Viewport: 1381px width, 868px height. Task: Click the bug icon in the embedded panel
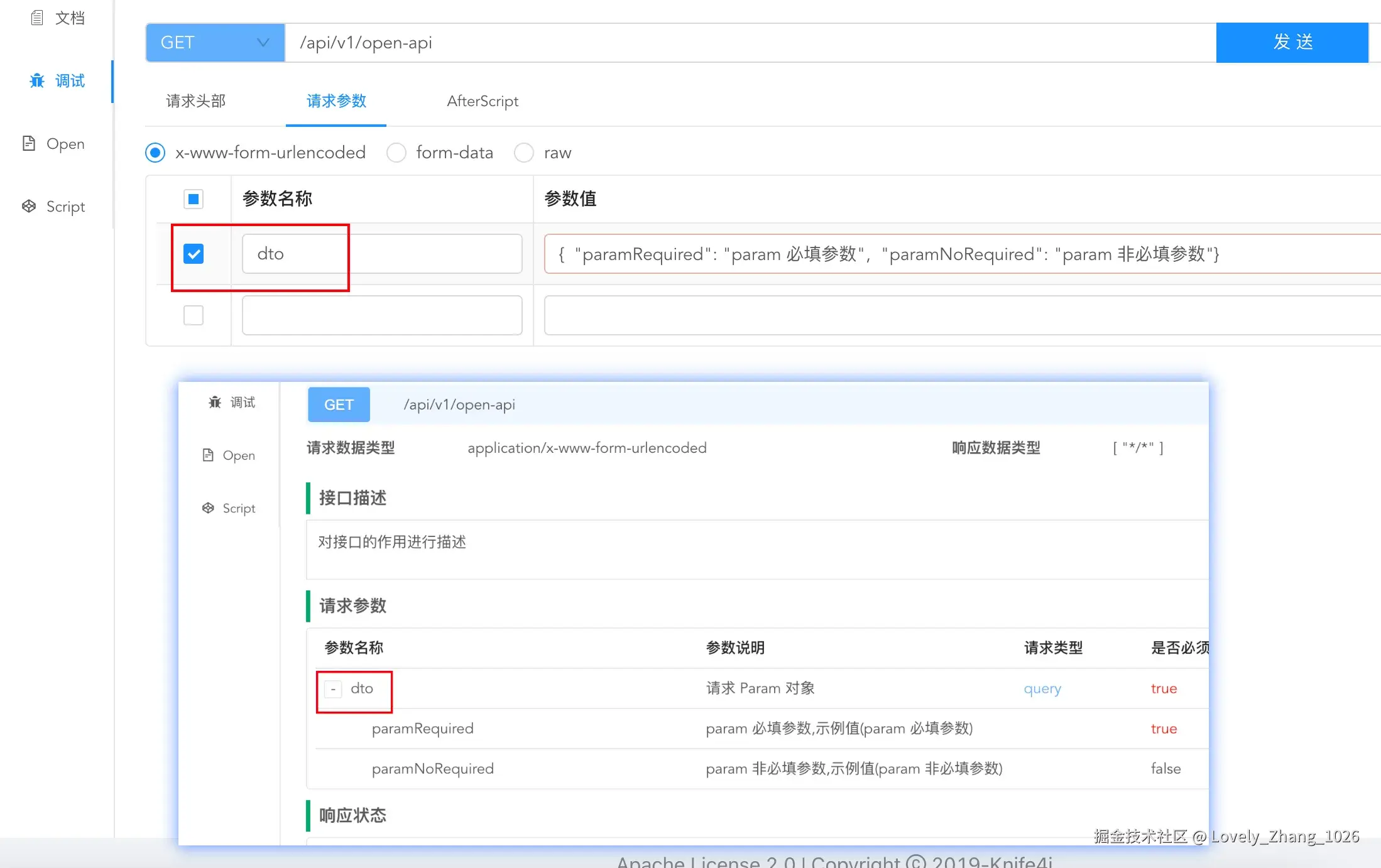(215, 402)
